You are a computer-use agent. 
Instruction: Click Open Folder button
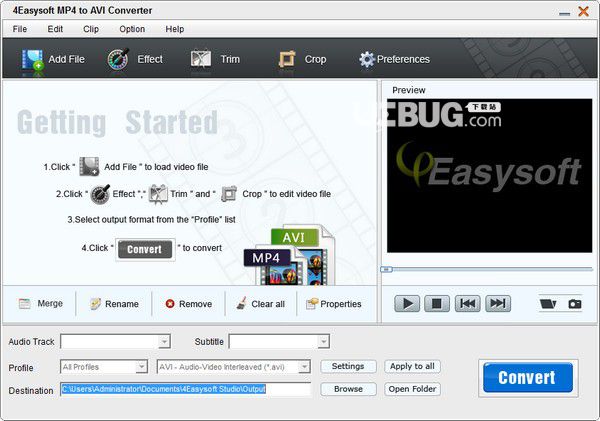[412, 389]
